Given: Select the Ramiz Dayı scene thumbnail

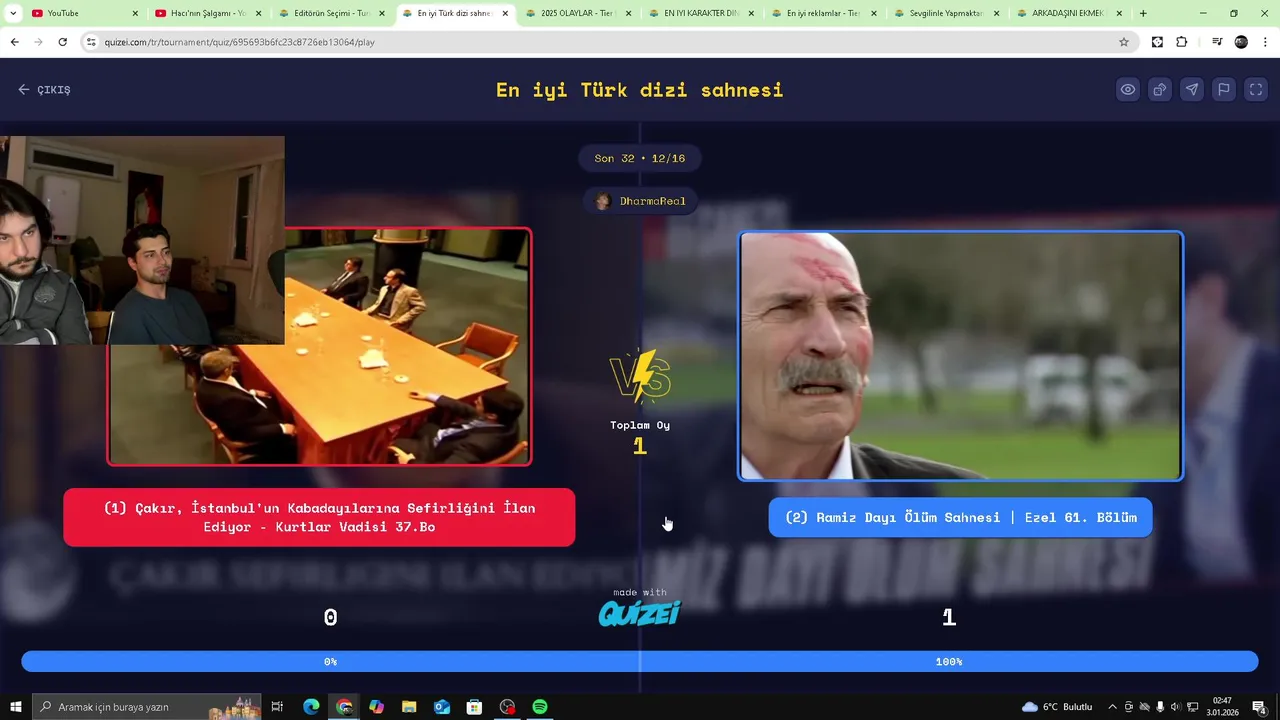Looking at the screenshot, I should pos(960,357).
